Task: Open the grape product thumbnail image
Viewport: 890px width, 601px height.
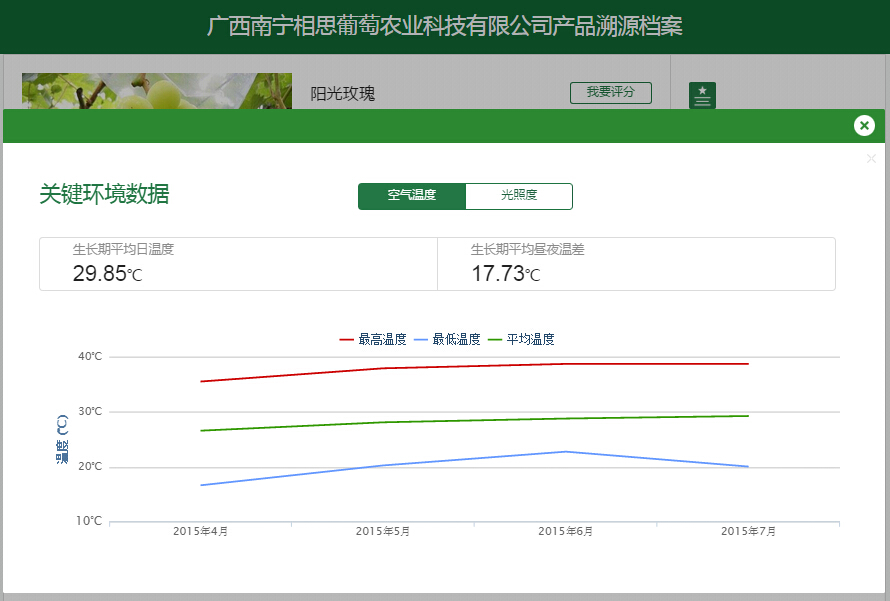Action: coord(156,91)
